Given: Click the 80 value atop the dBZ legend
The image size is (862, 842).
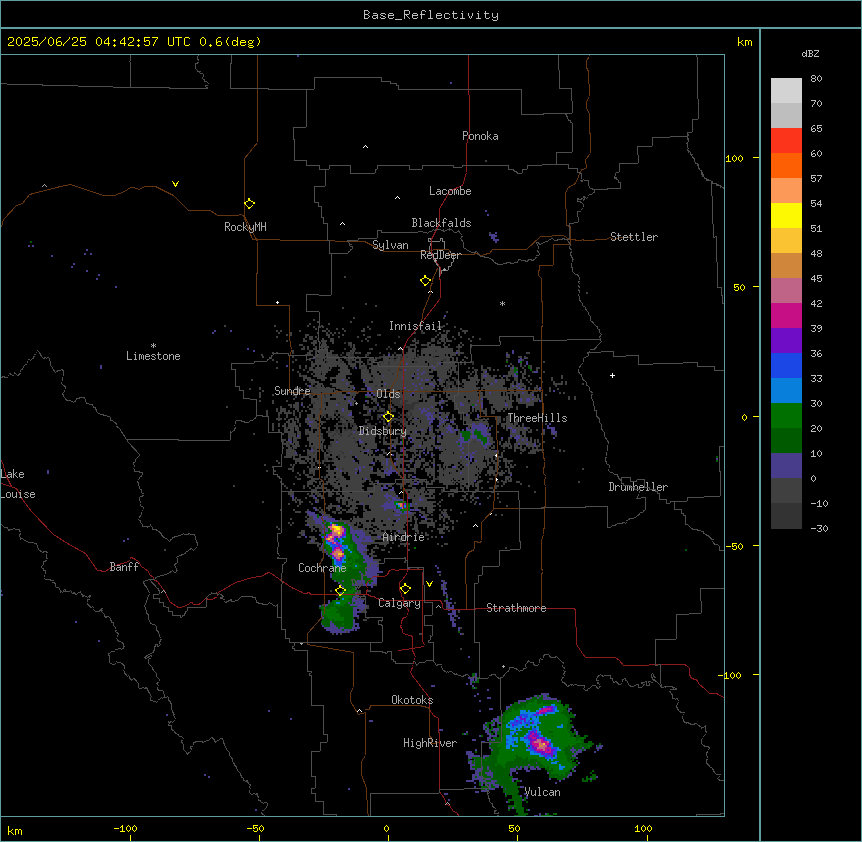Looking at the screenshot, I should [816, 79].
